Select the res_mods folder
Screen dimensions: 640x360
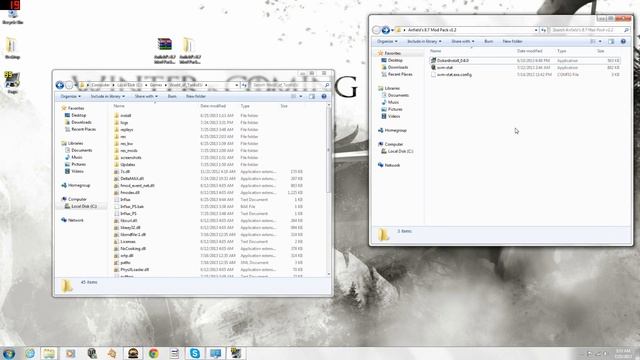[x=129, y=151]
